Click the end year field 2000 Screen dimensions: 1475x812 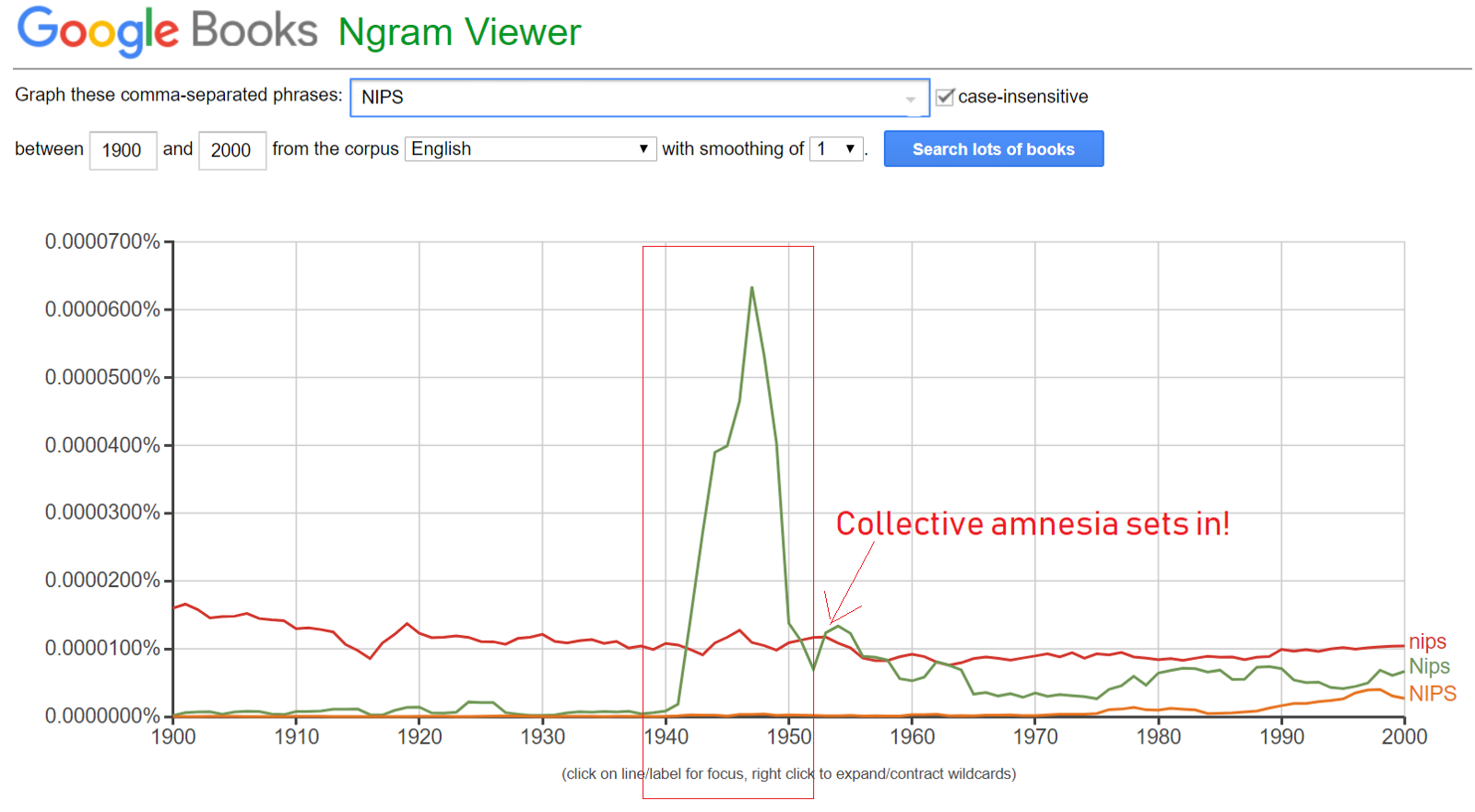click(x=230, y=150)
